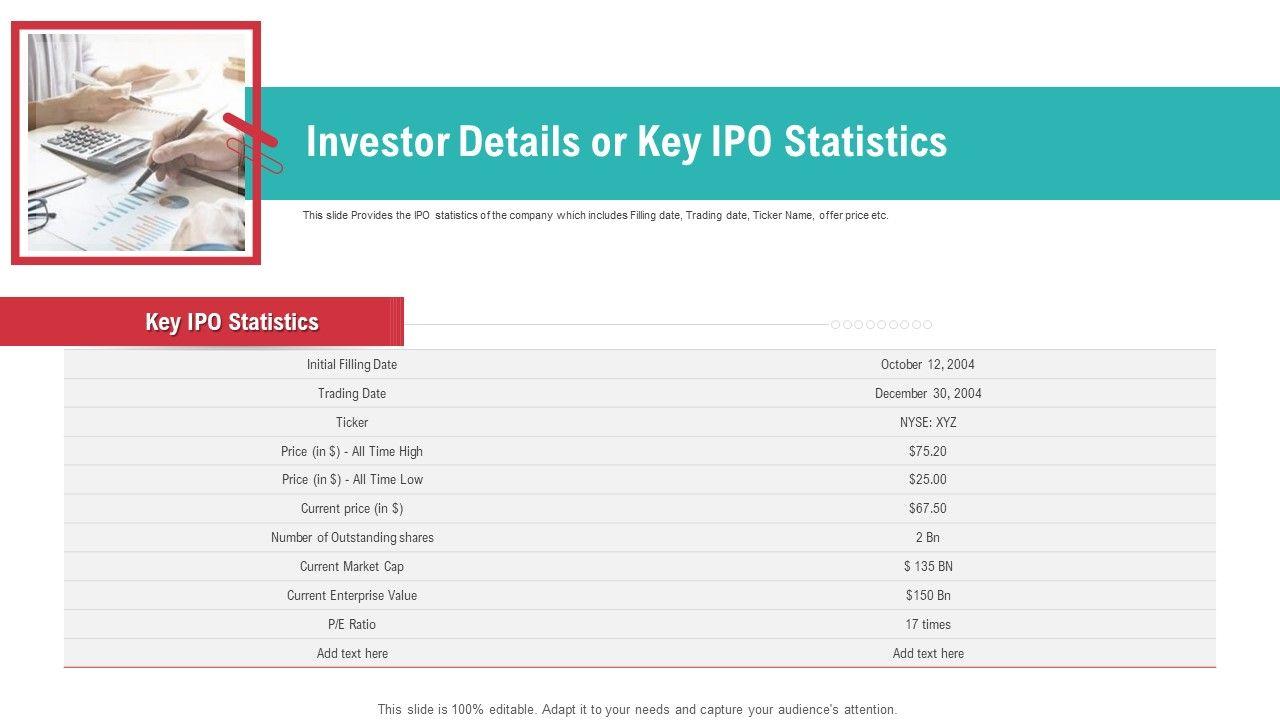Click the row of small circles decoration
Image resolution: width=1280 pixels, height=720 pixels.
tap(881, 325)
